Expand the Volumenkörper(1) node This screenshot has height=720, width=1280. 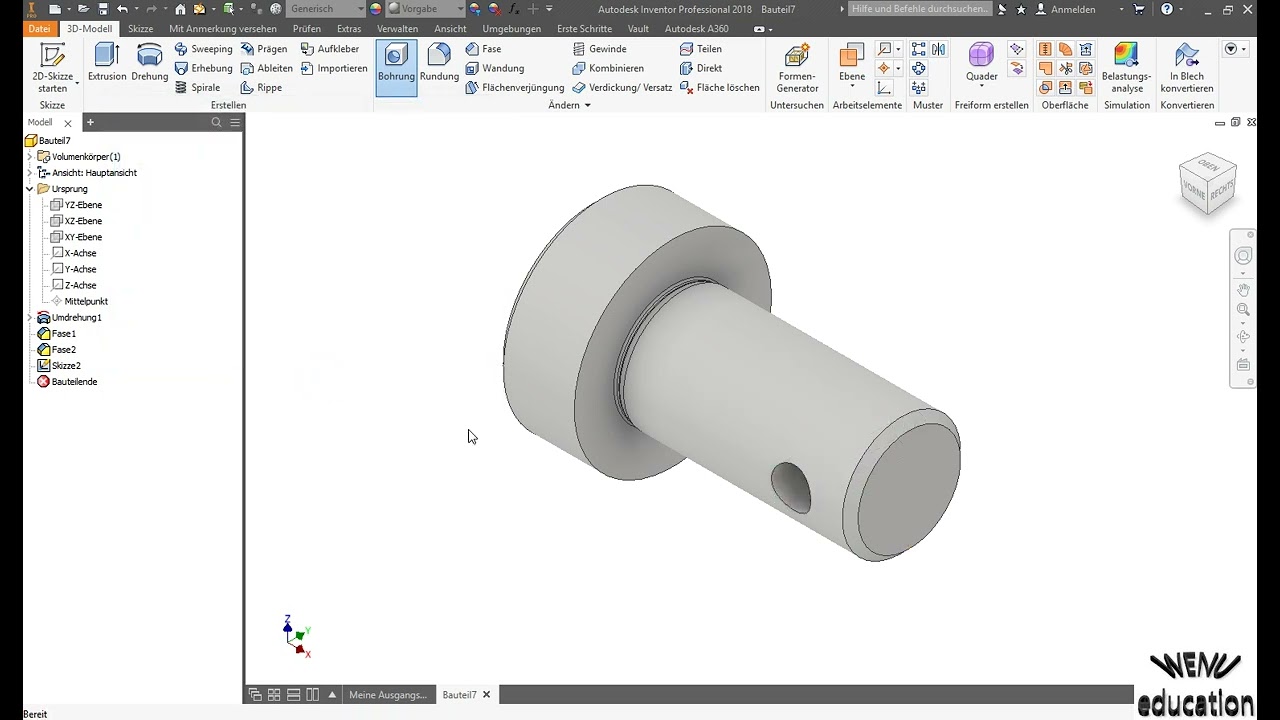(30, 157)
